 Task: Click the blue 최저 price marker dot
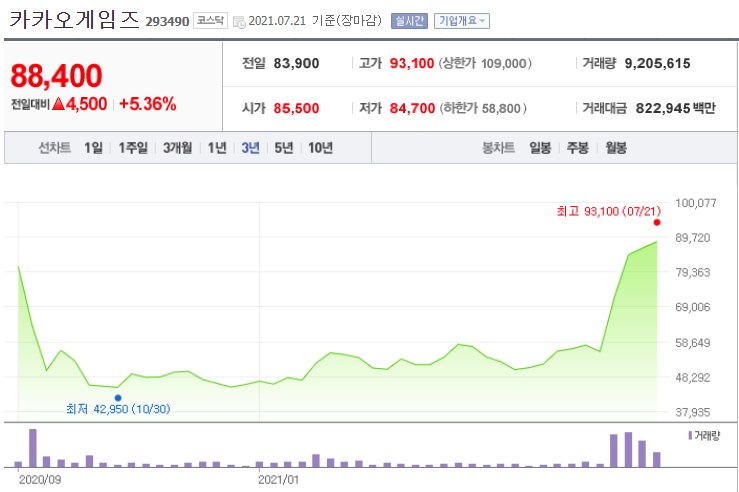(118, 398)
